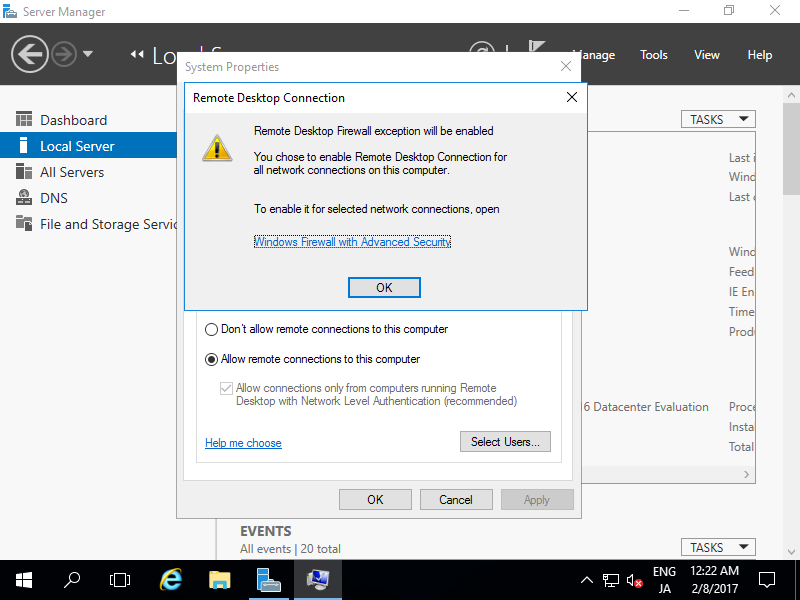The image size is (800, 600).
Task: Select Allow remote connections to this computer
Action: point(210,358)
